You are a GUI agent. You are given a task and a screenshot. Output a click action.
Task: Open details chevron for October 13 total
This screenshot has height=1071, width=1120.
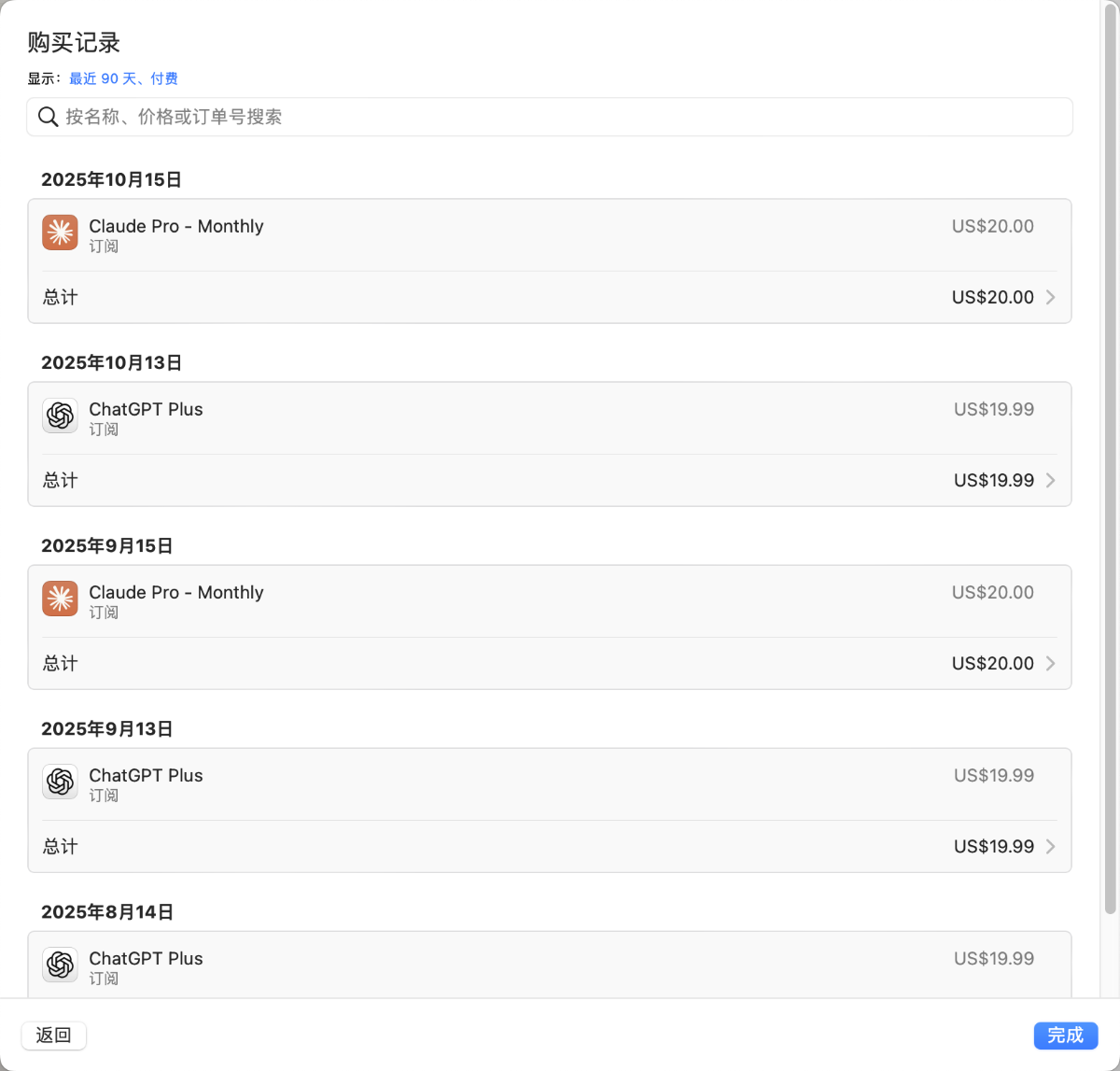(1050, 480)
